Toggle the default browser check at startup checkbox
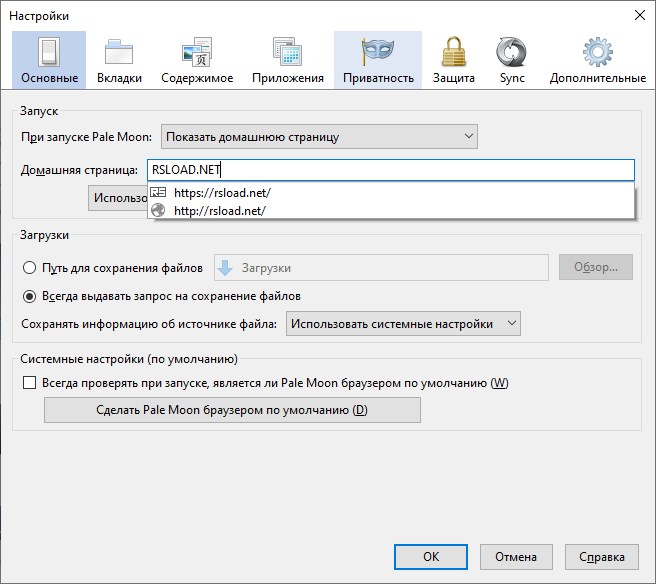The height and width of the screenshot is (584, 656). 29,383
